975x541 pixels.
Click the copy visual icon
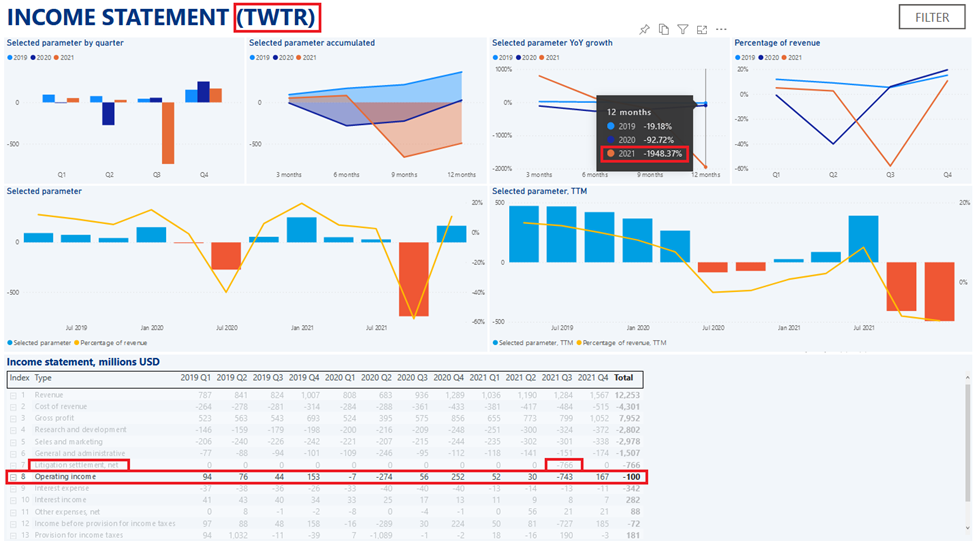(664, 30)
